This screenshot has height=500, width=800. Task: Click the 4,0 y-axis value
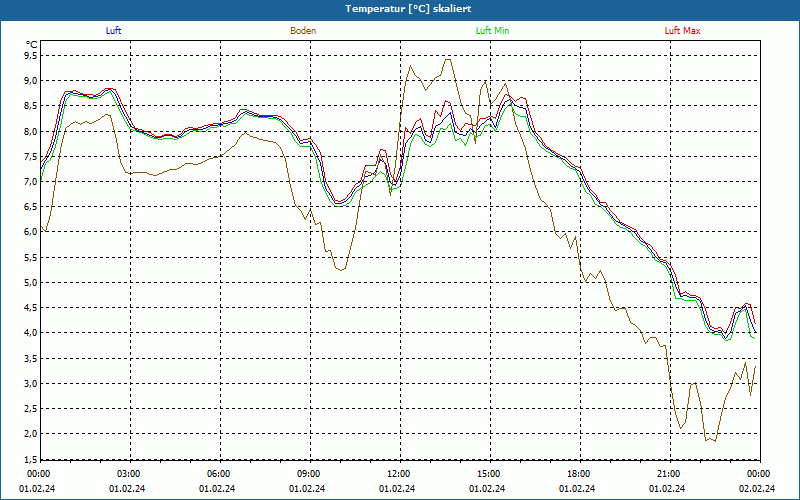point(30,333)
